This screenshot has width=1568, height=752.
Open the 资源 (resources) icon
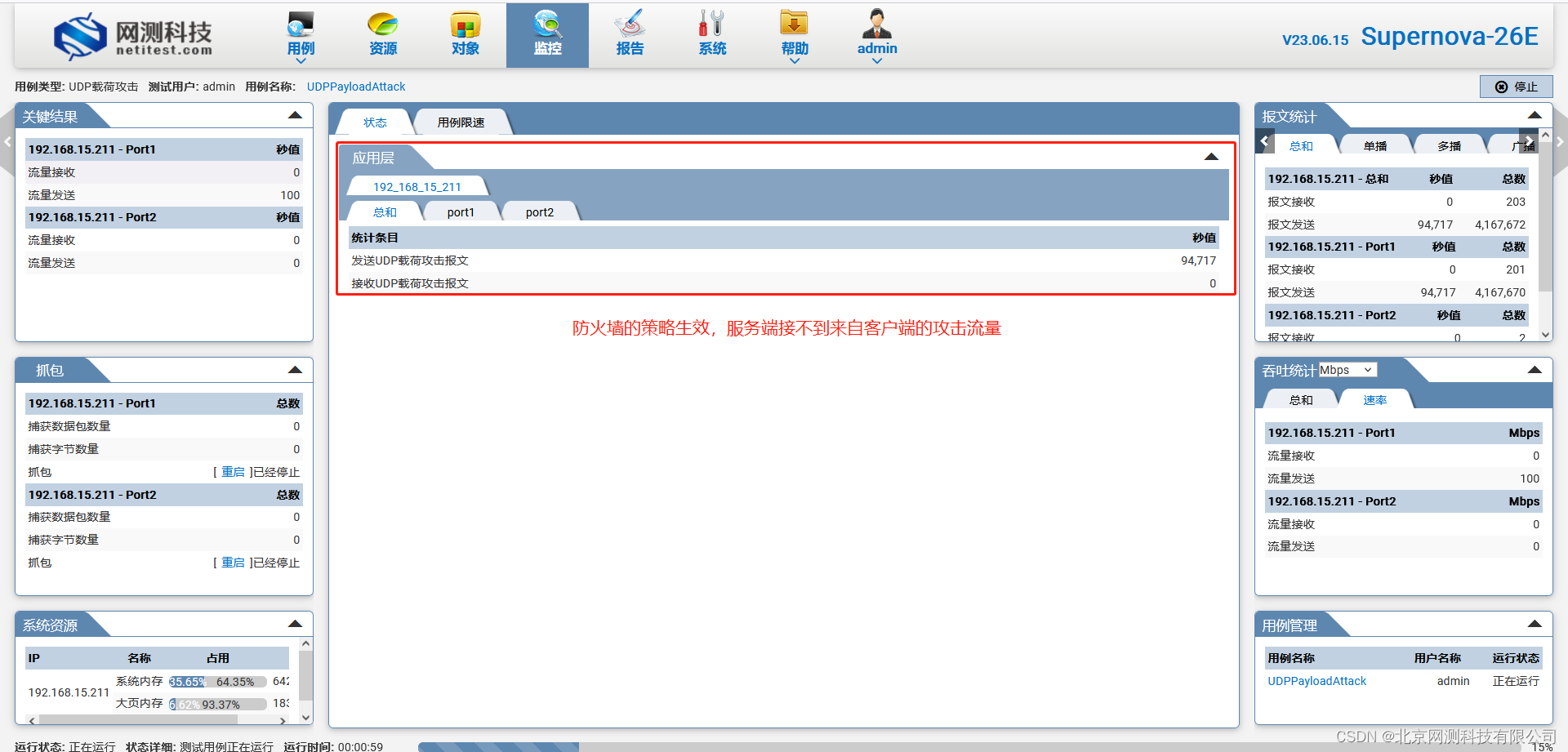tap(382, 24)
